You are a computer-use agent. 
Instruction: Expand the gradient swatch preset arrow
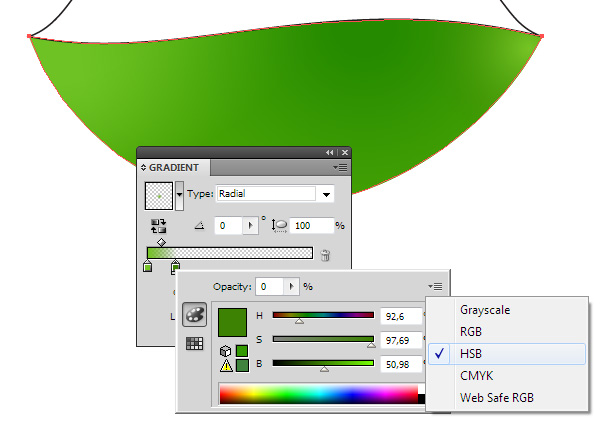point(179,194)
